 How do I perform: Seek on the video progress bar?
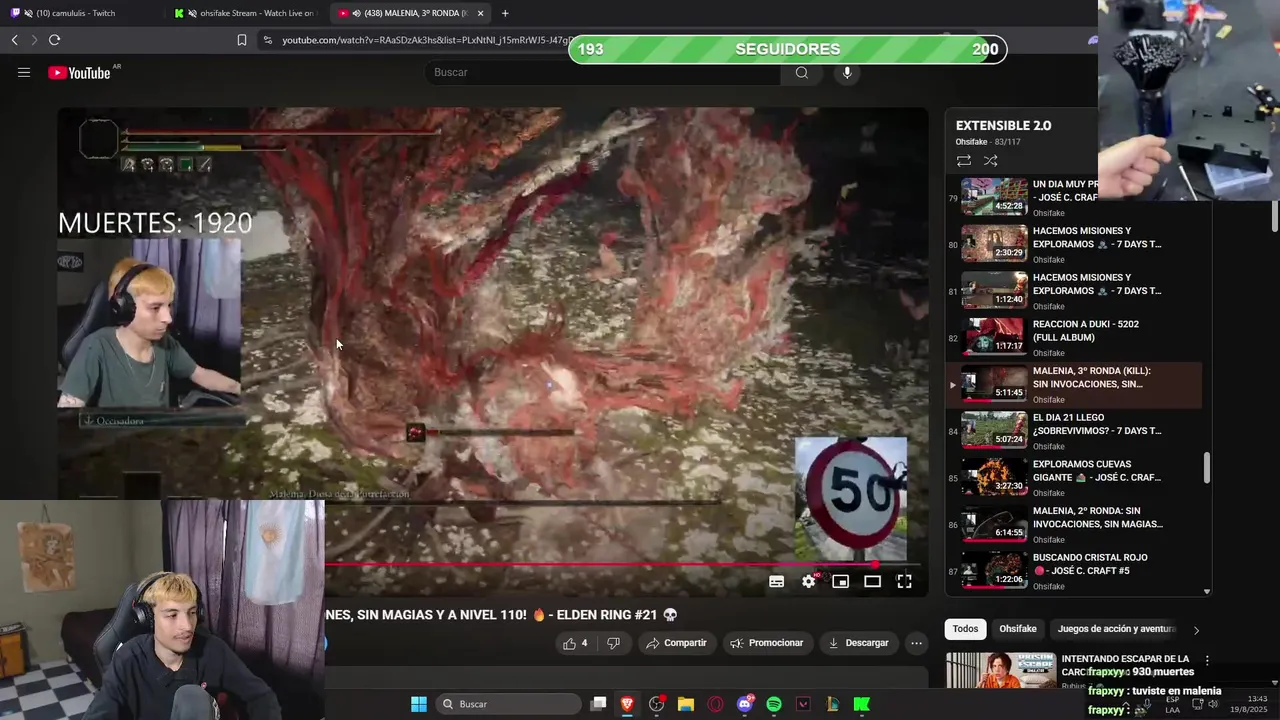click(x=622, y=564)
